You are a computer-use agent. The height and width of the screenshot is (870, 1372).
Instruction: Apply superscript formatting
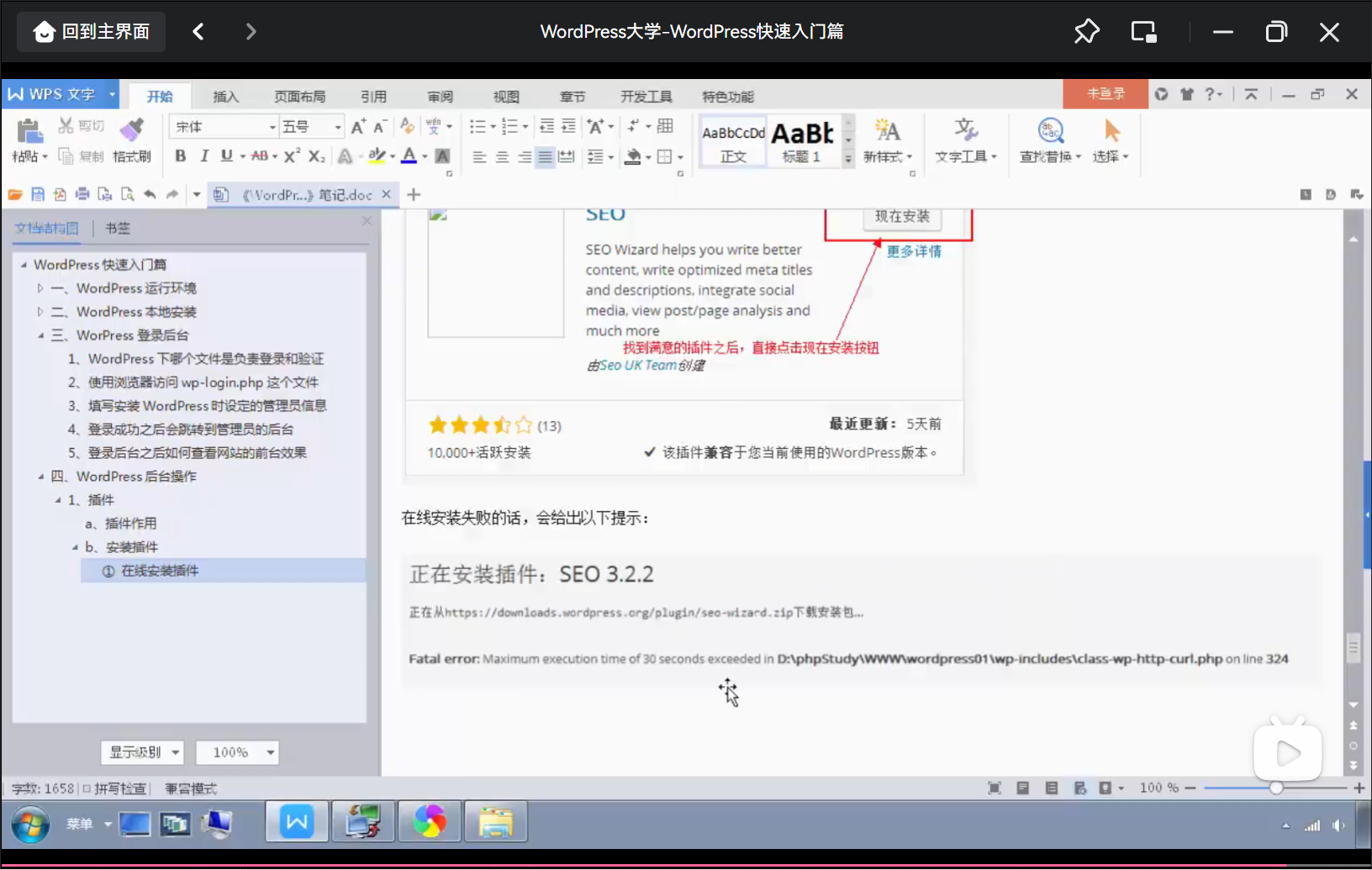click(x=292, y=156)
